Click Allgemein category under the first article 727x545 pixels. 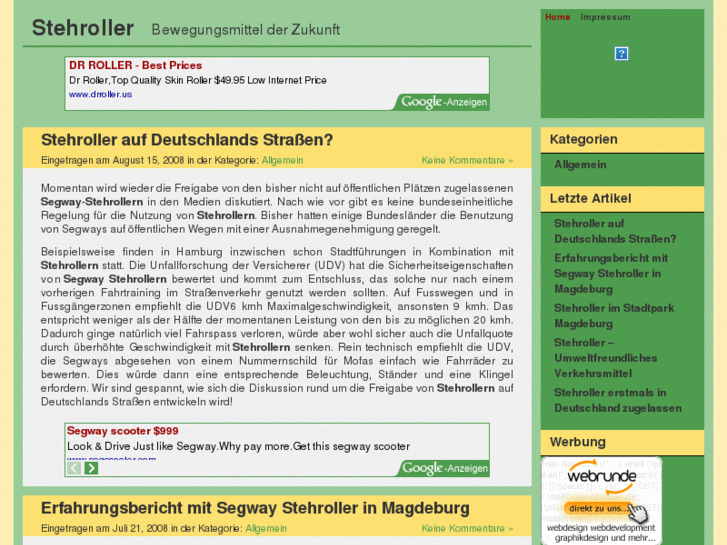click(x=282, y=160)
